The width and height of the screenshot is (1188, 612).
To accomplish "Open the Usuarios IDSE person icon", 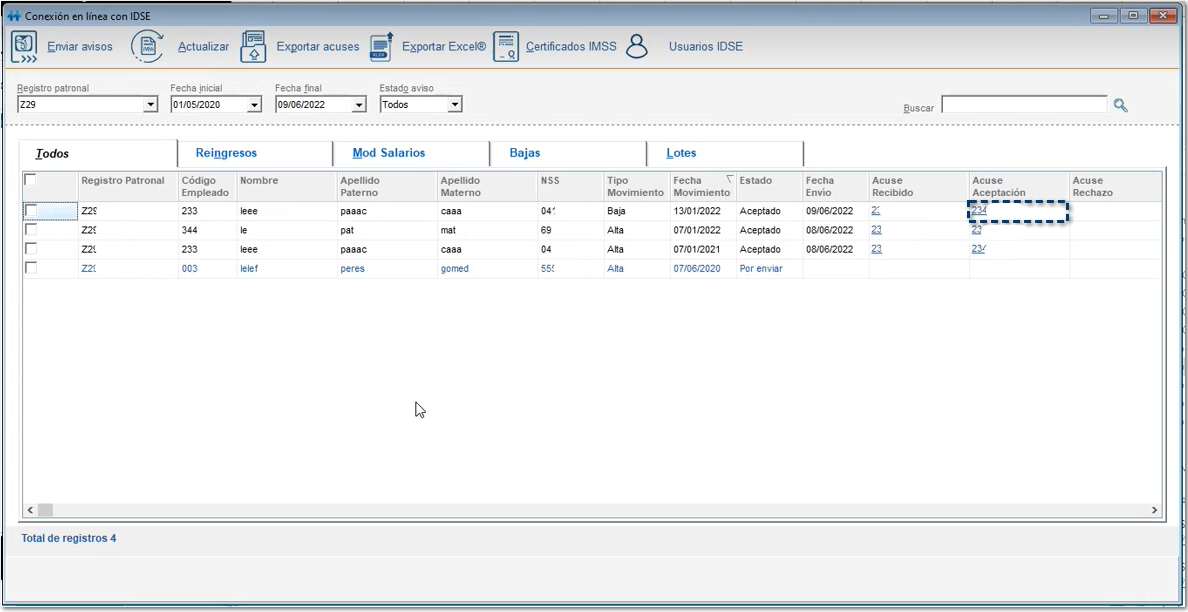I will pos(637,47).
